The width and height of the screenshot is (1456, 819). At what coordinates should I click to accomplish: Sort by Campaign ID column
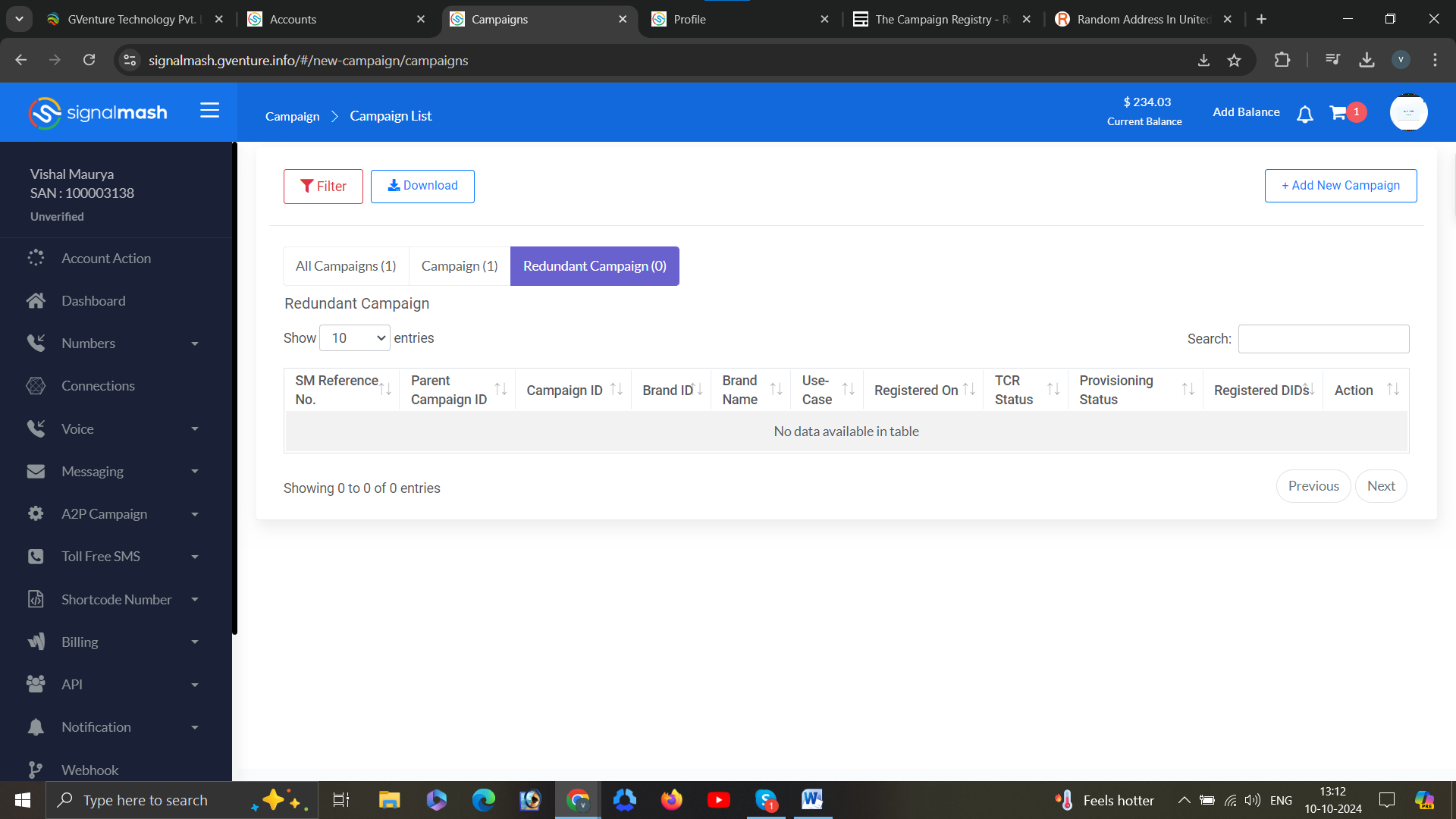coord(573,390)
